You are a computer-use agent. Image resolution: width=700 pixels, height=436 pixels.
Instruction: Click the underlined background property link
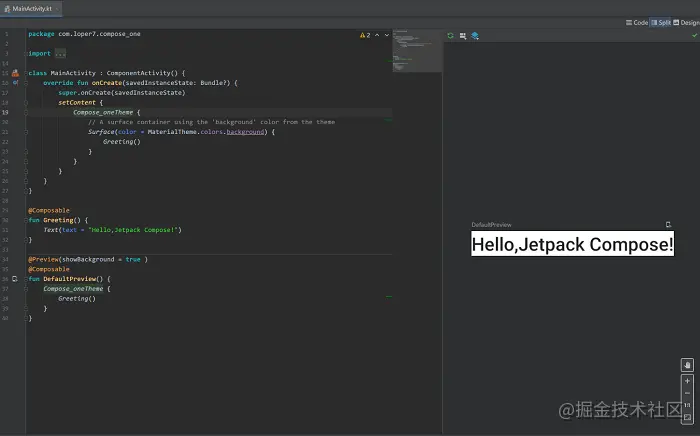tap(245, 132)
